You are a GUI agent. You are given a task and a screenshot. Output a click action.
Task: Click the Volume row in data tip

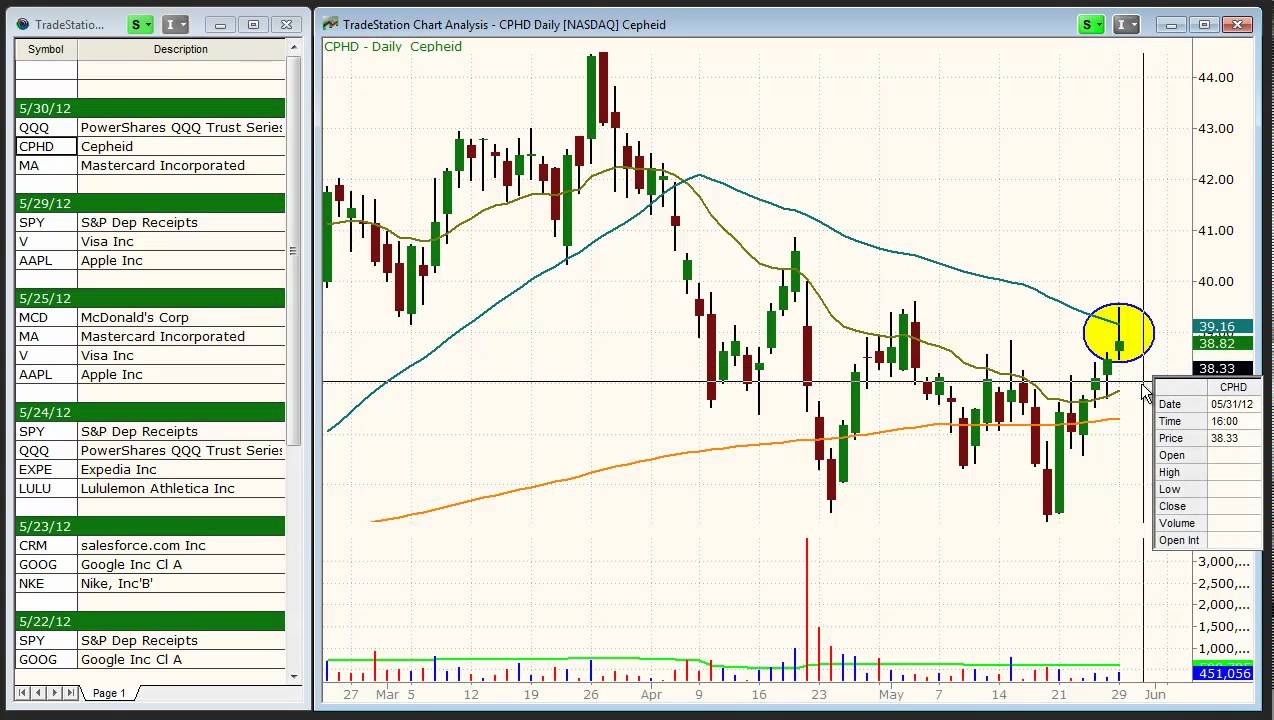point(1208,523)
